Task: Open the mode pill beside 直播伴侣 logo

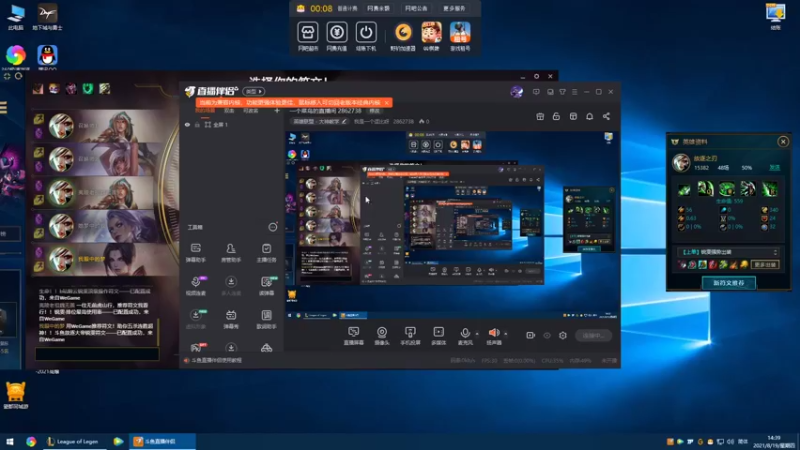Action: pos(254,92)
